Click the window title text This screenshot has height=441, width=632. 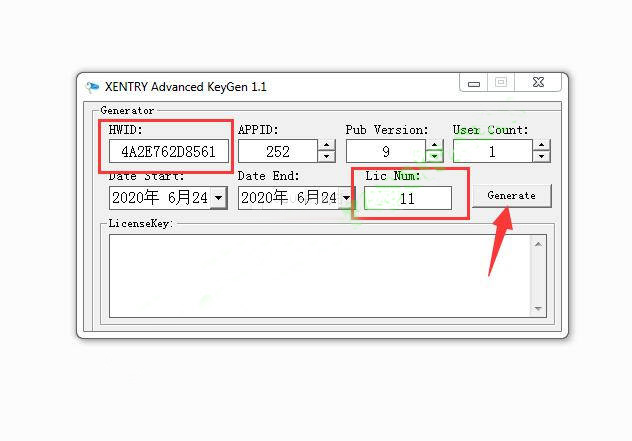(x=186, y=87)
